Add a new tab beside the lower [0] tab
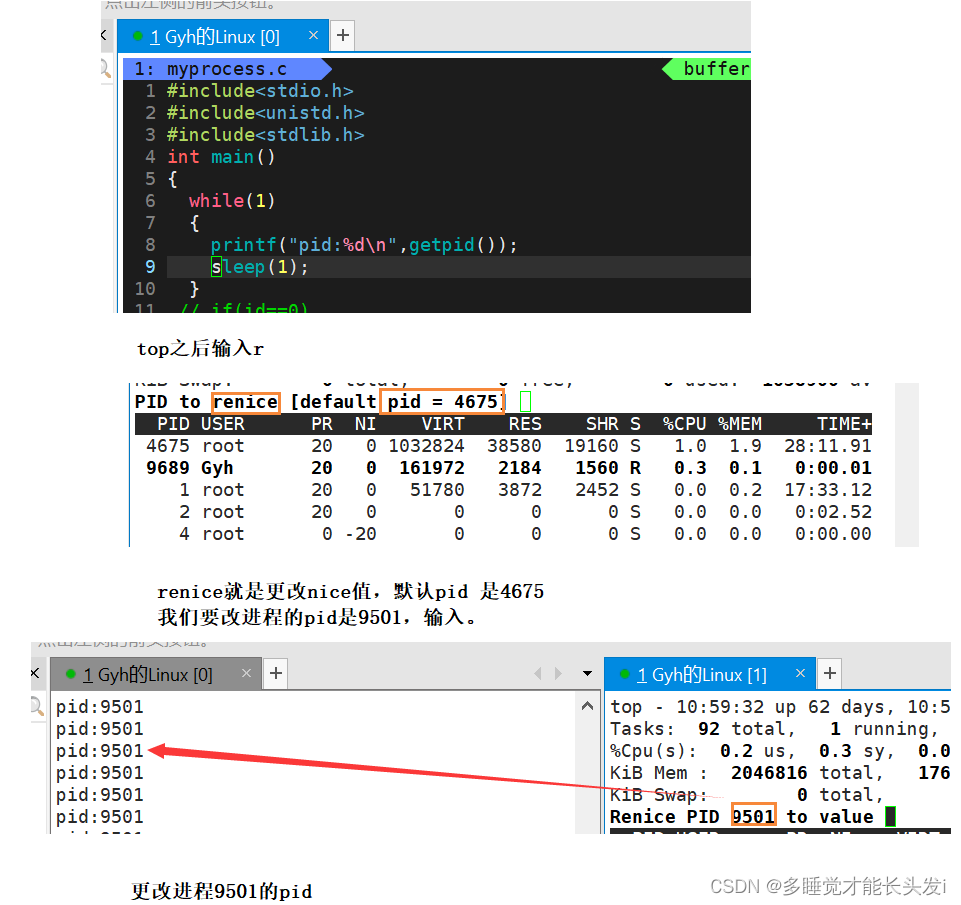This screenshot has width=961, height=905. tap(276, 673)
